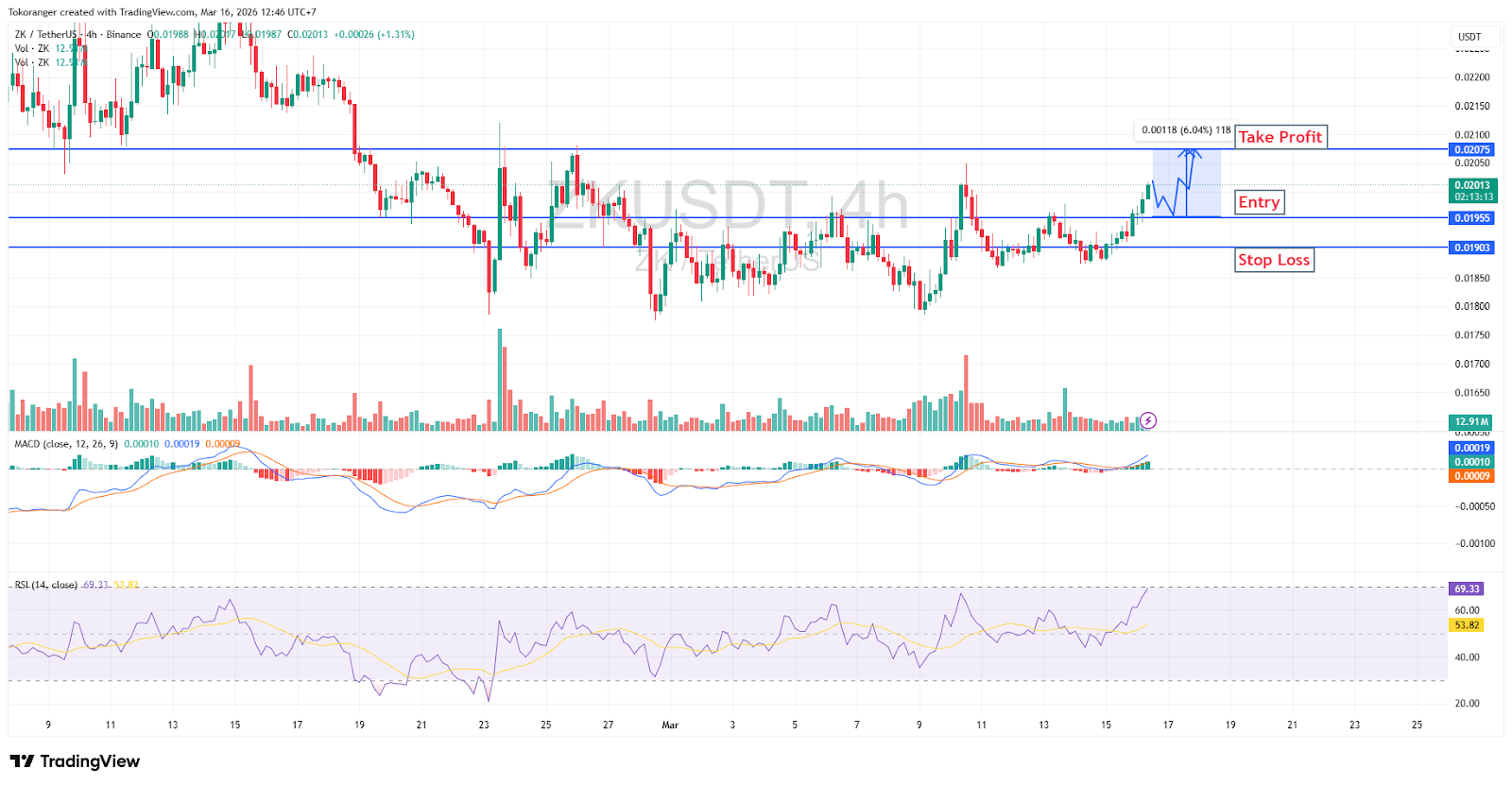Click the purple lightning bolt icon
The height and width of the screenshot is (786, 1512).
(1148, 420)
